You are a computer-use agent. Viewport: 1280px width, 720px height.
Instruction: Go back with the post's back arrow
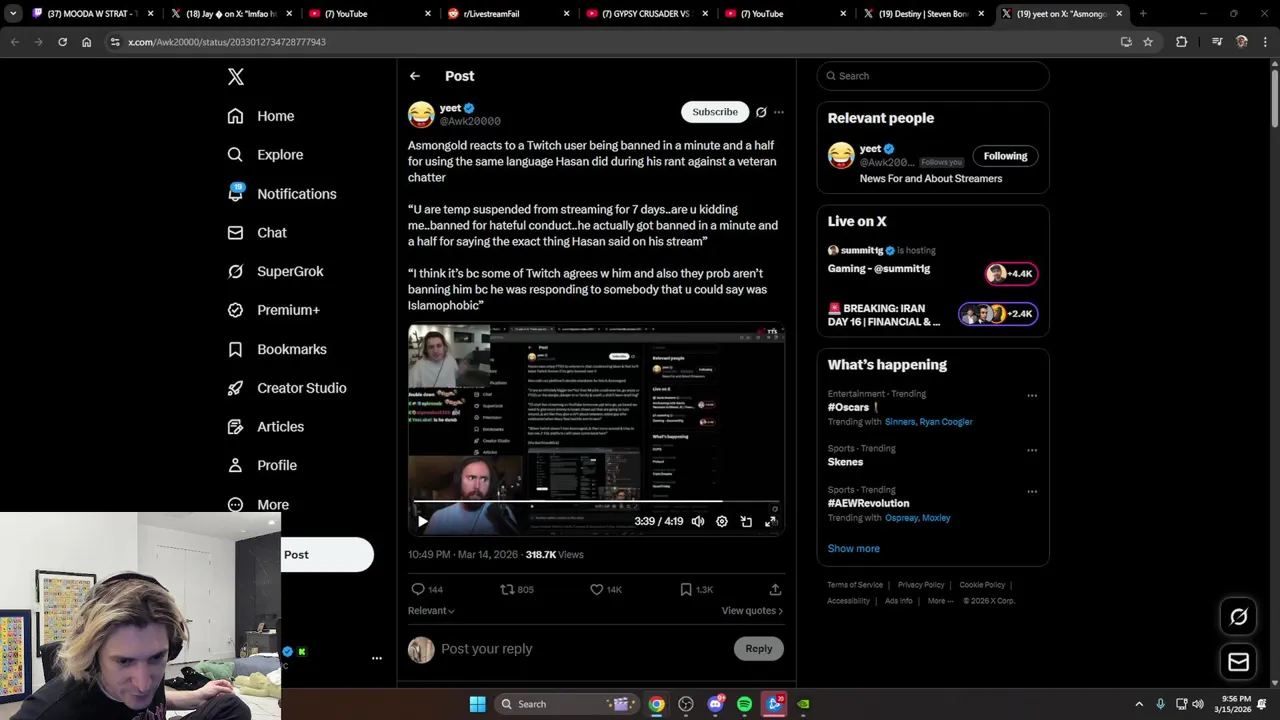click(x=415, y=76)
